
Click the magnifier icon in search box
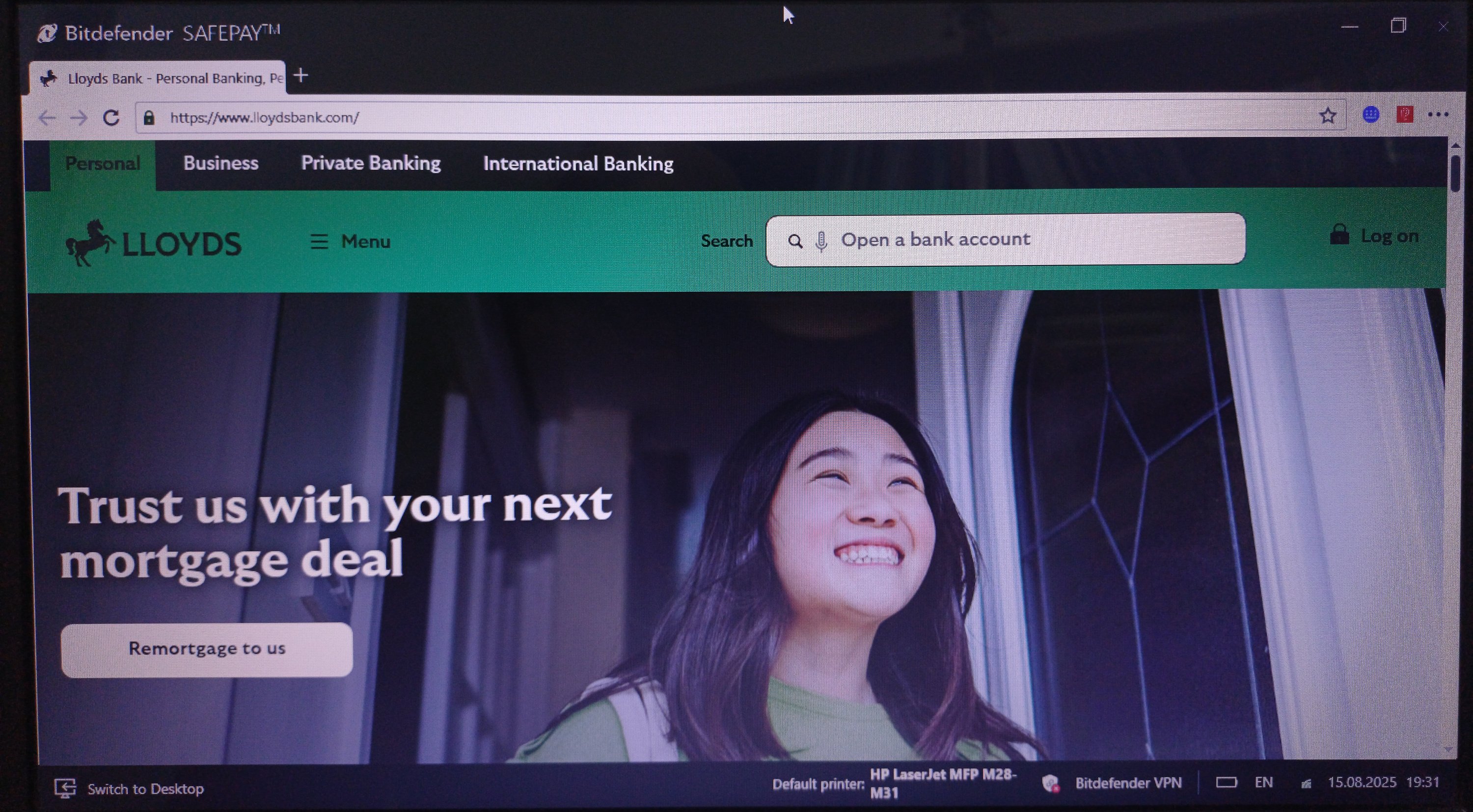795,242
